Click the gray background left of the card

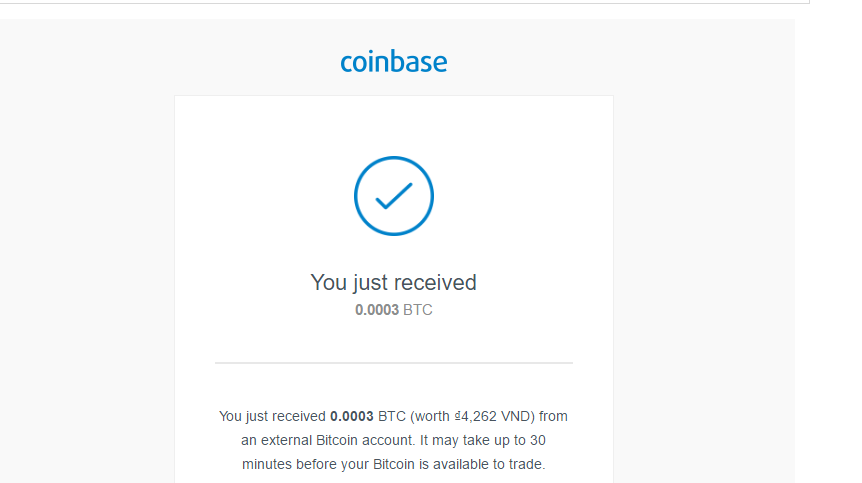(x=88, y=250)
